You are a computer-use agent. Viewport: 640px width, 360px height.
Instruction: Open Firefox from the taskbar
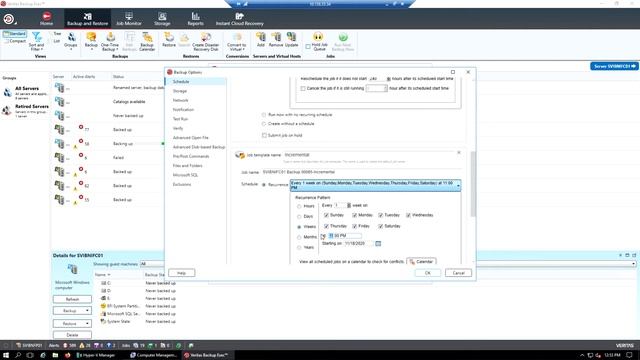click(67, 355)
